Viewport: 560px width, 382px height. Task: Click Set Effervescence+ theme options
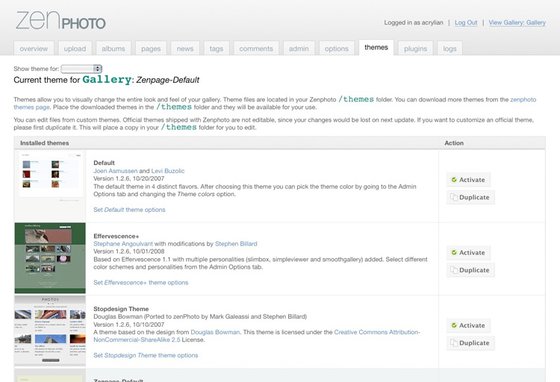point(141,283)
